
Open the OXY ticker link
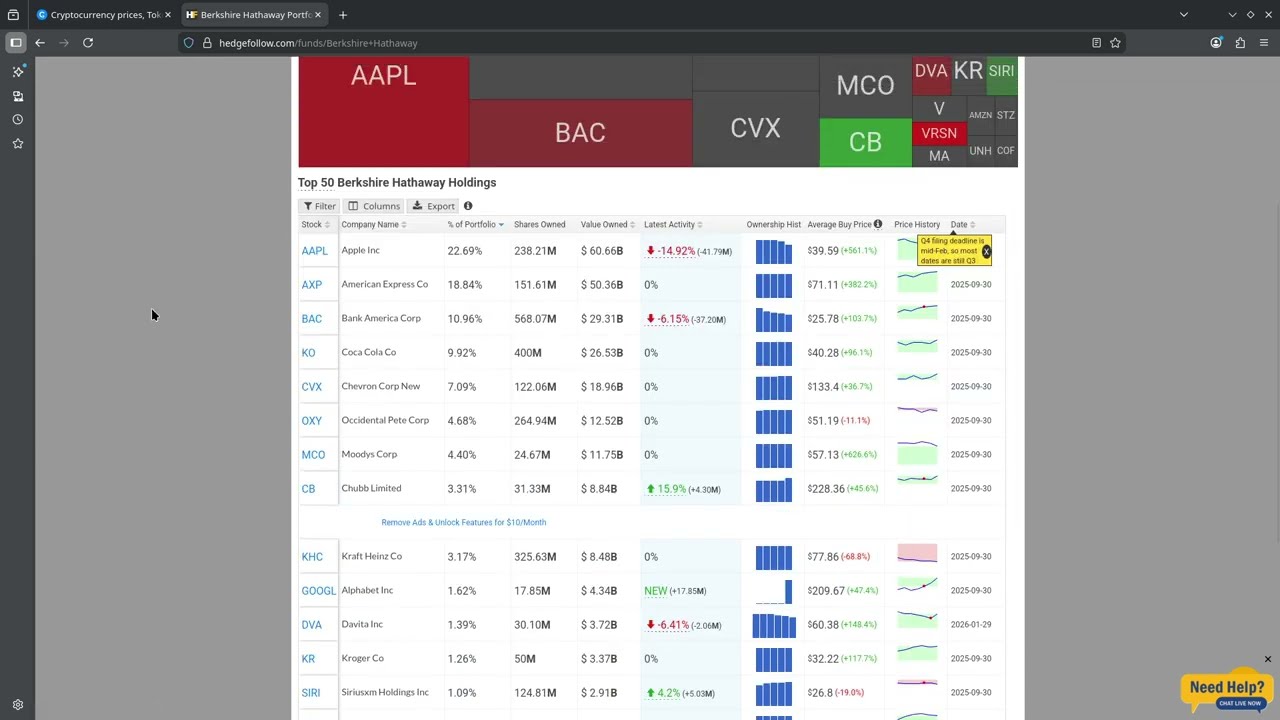312,421
